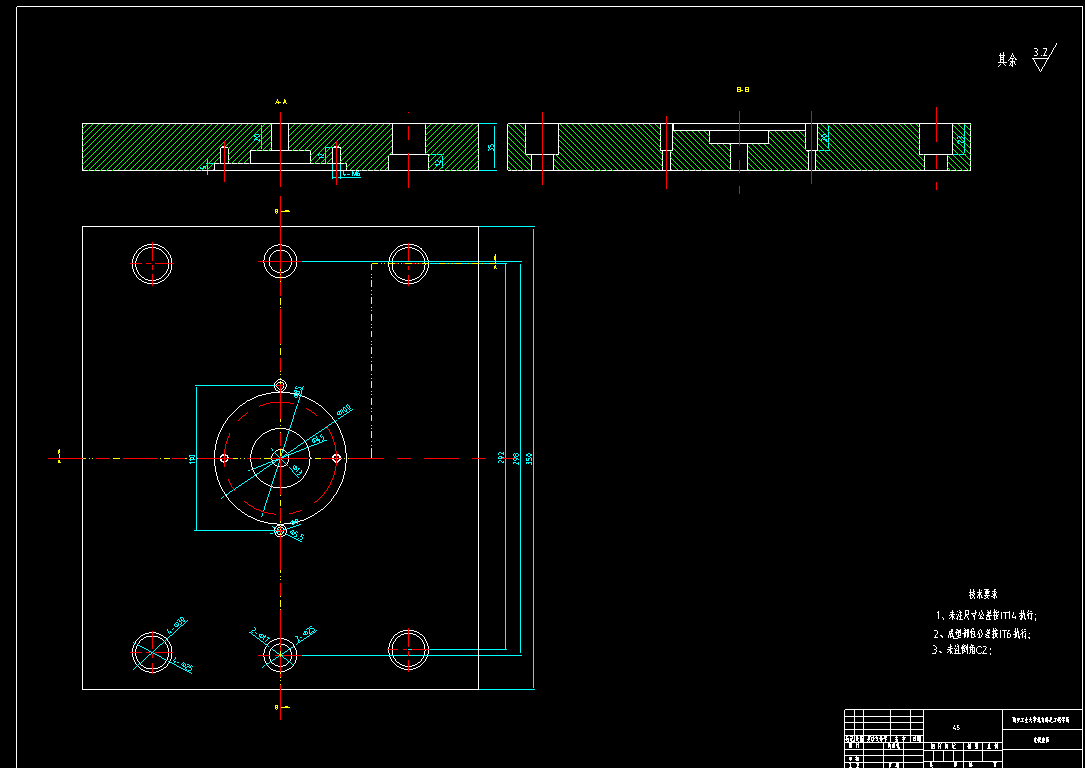
Task: Select the 350 height dimension
Action: pos(530,458)
